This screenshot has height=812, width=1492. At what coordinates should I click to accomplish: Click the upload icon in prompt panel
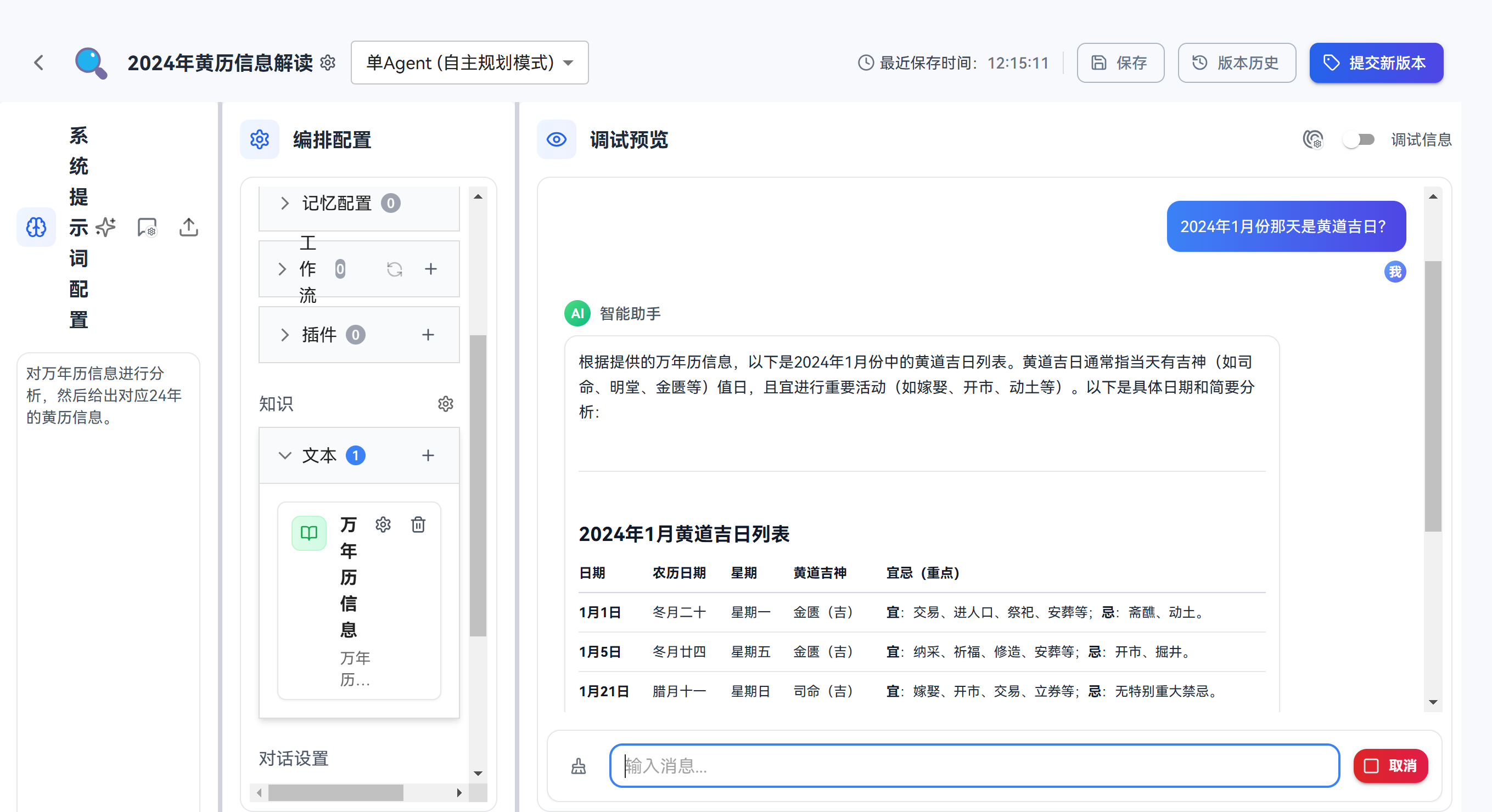(x=188, y=228)
